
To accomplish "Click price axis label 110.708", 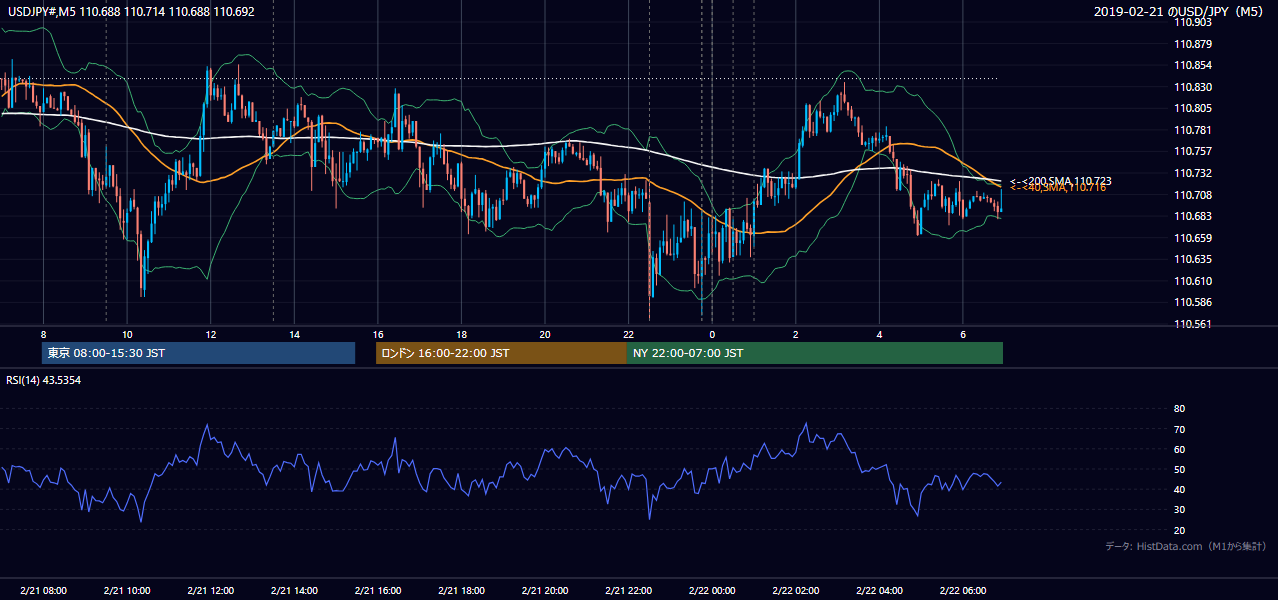I will coord(1193,195).
